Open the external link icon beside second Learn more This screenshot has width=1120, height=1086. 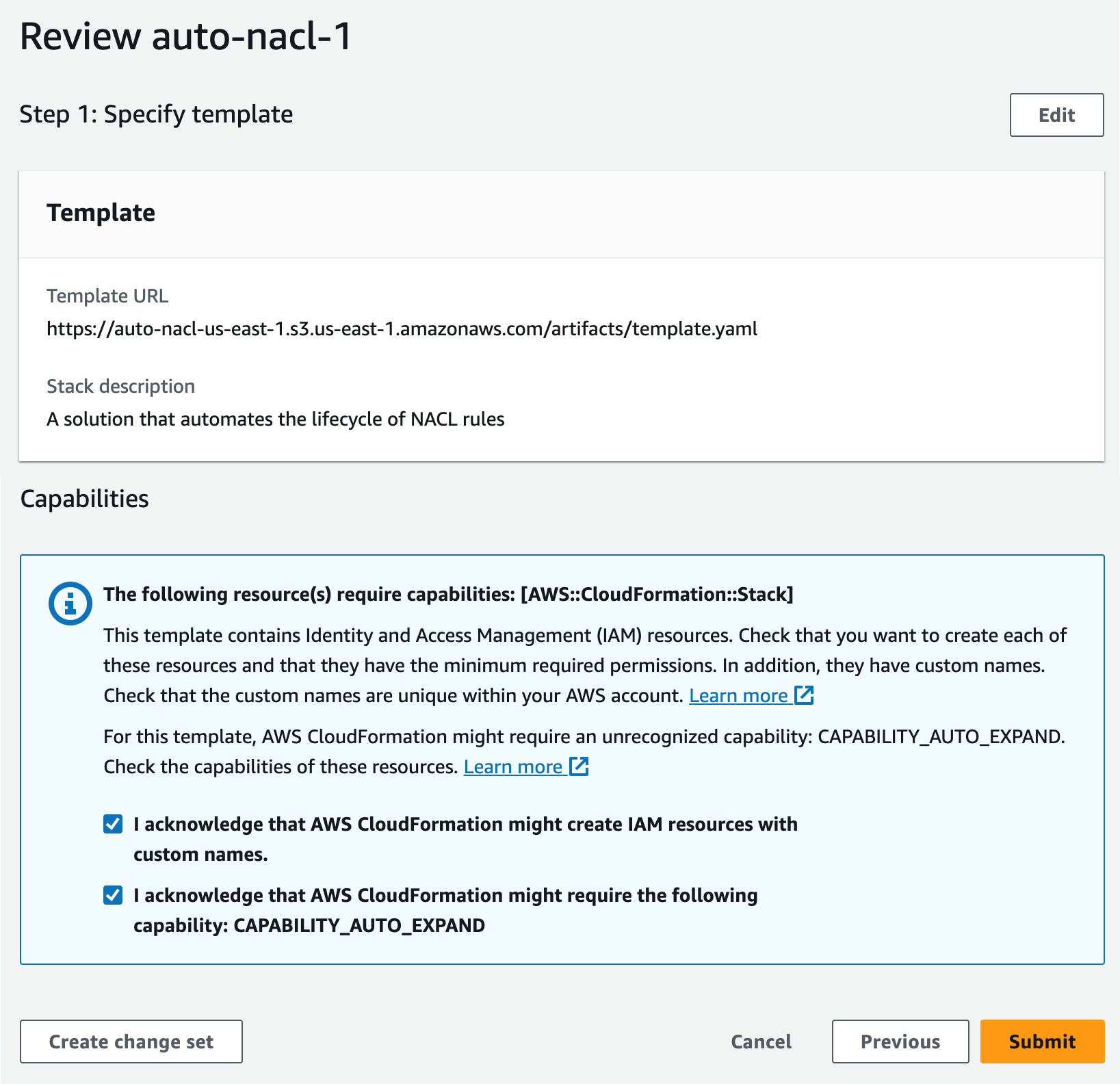(578, 766)
